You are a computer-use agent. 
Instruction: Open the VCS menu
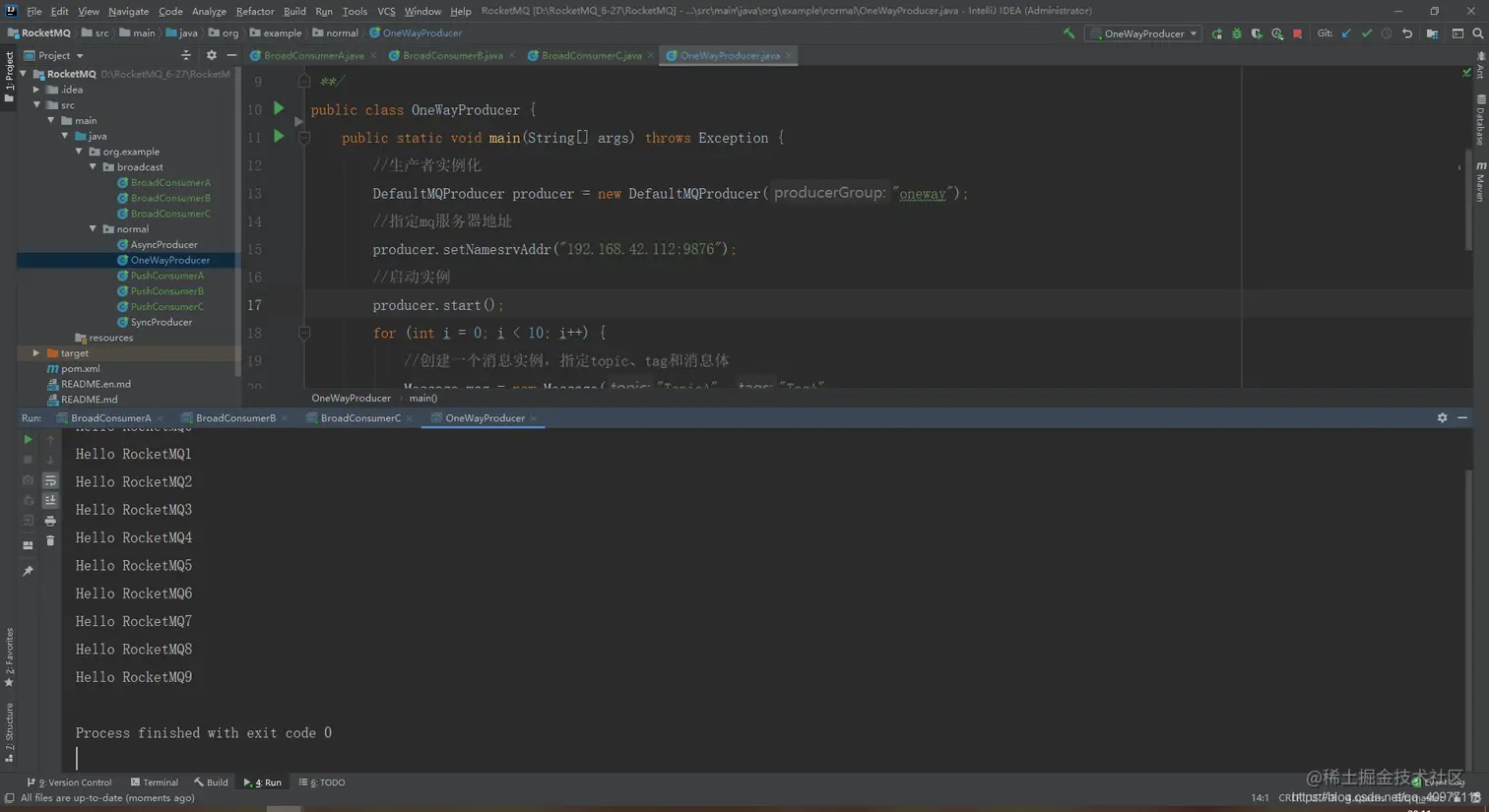click(x=386, y=11)
